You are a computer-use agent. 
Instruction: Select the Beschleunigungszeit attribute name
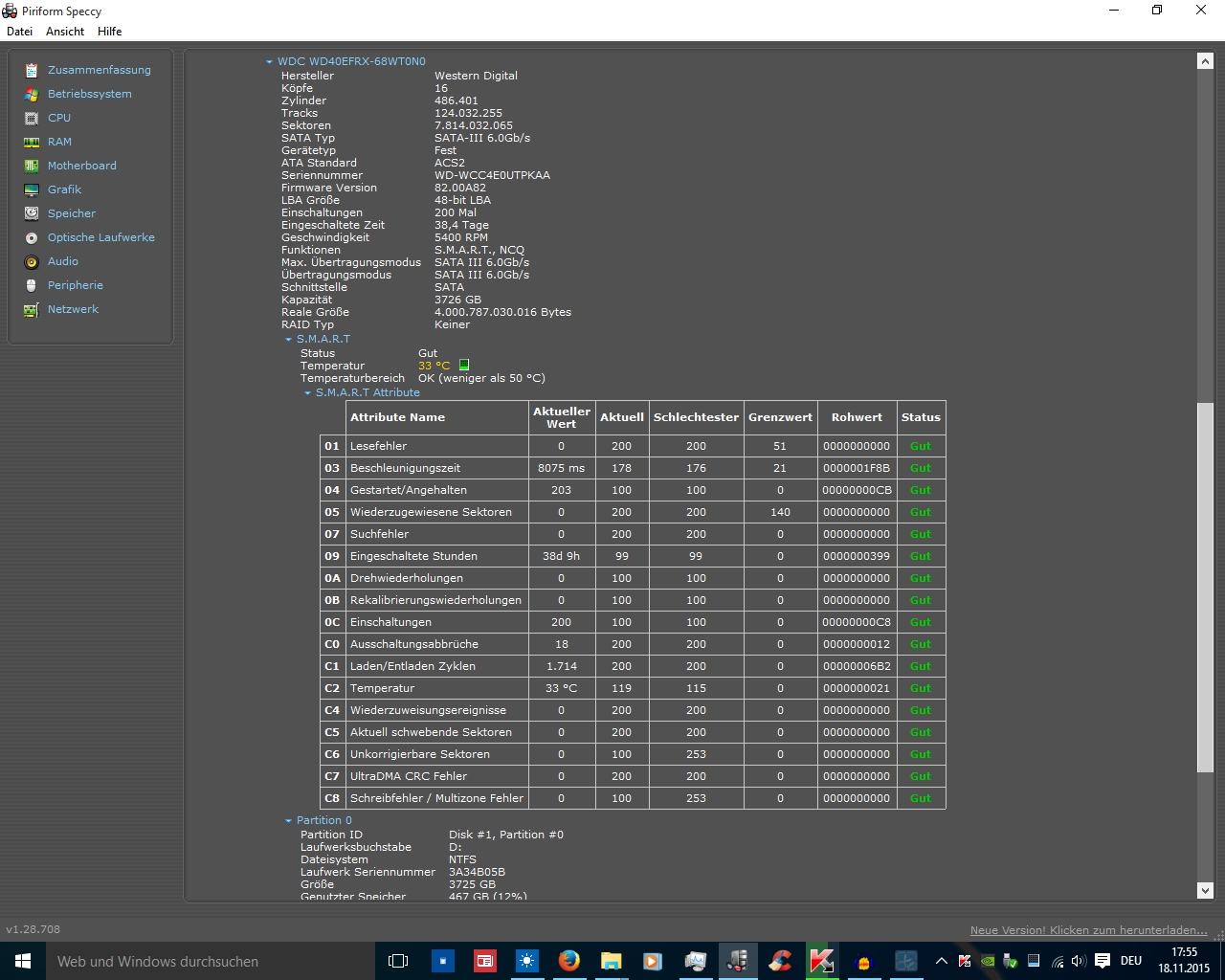point(405,468)
